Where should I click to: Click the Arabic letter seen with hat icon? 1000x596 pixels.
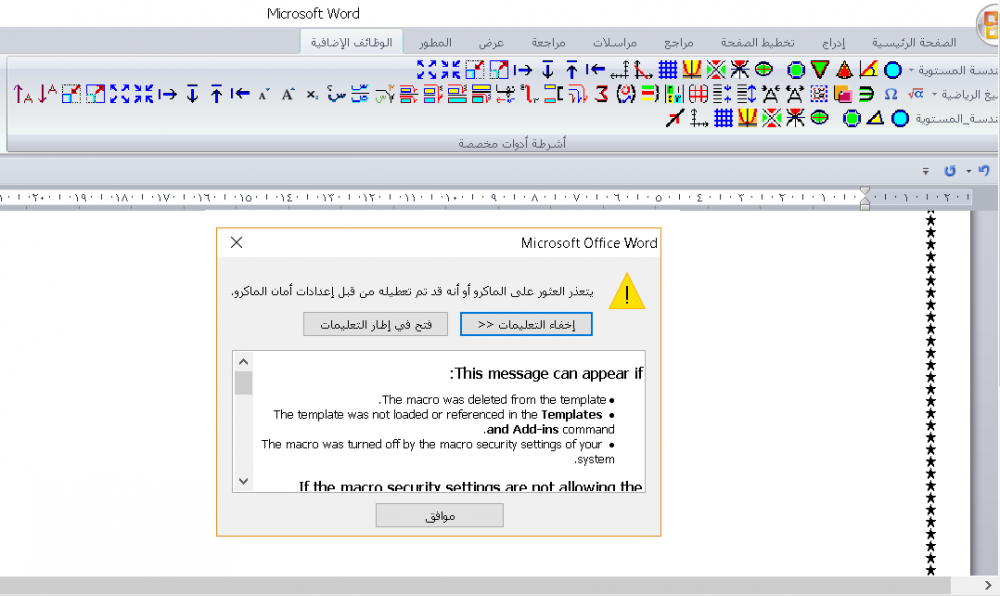[x=336, y=94]
